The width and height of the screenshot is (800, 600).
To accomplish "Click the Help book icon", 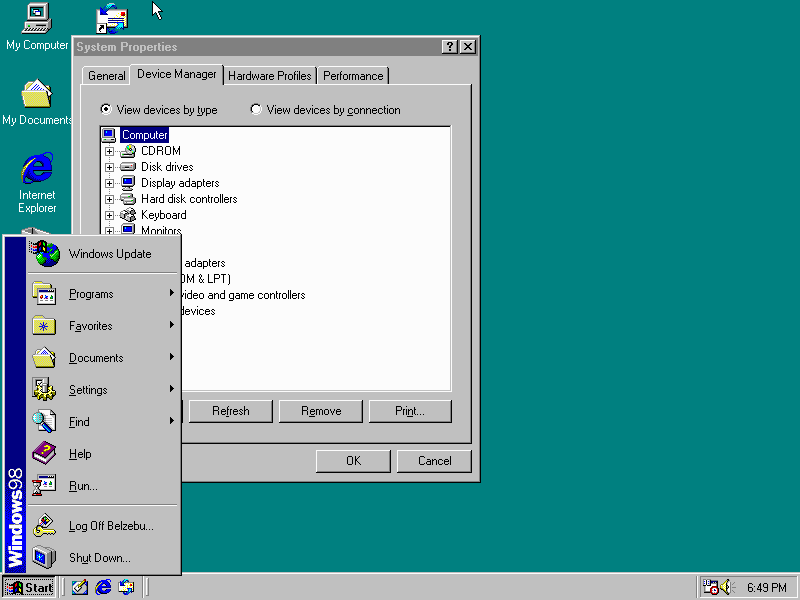I will tap(44, 454).
